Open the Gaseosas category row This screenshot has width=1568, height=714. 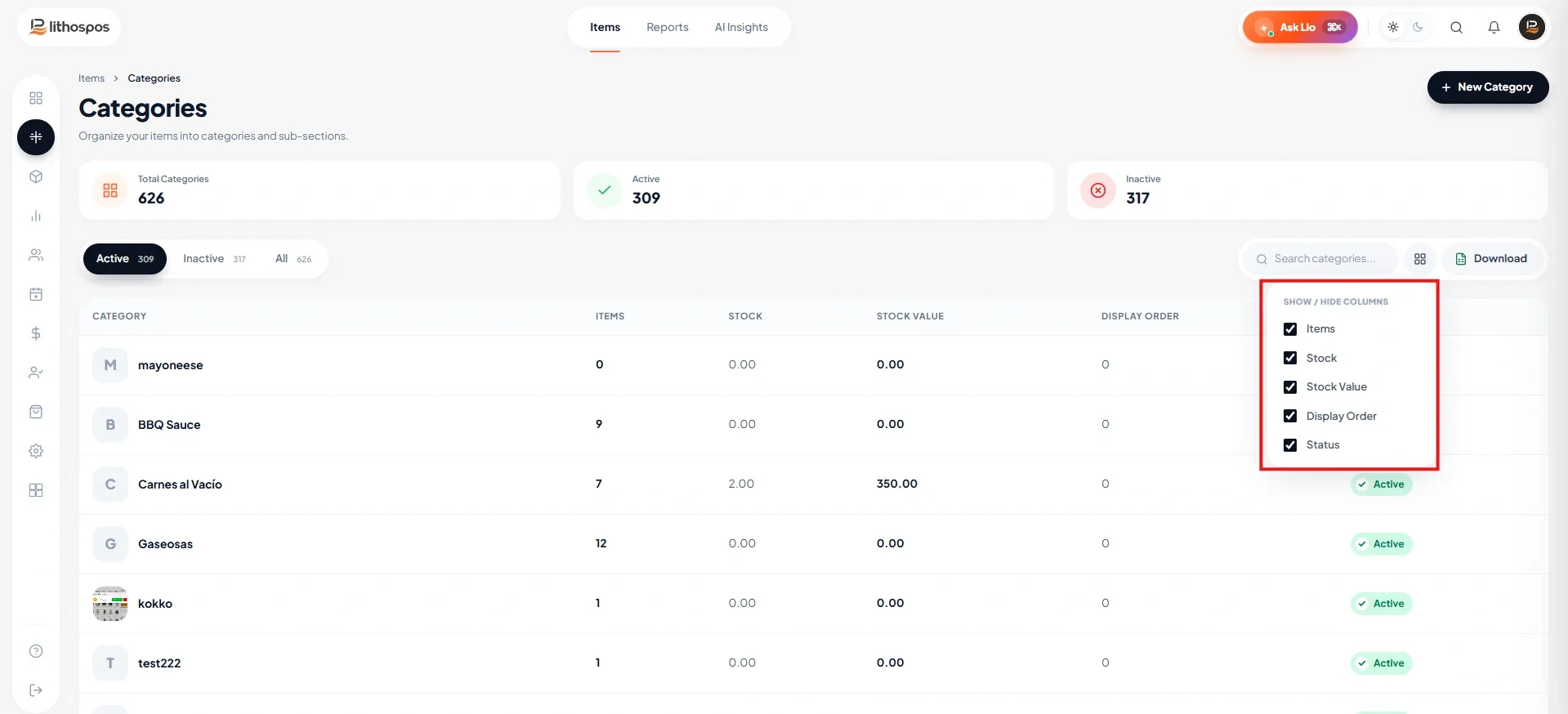click(x=813, y=544)
